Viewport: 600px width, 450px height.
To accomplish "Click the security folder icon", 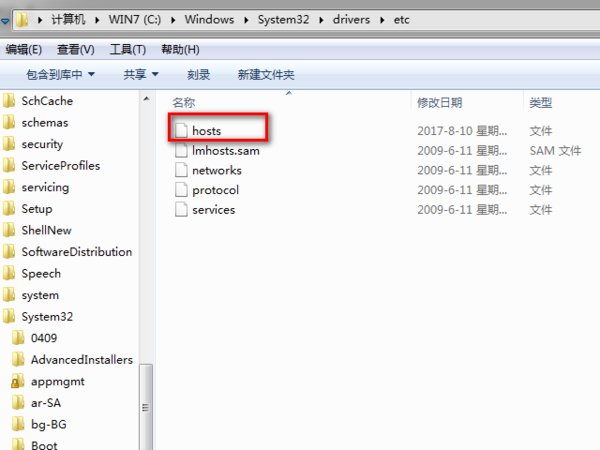I will click(x=9, y=144).
